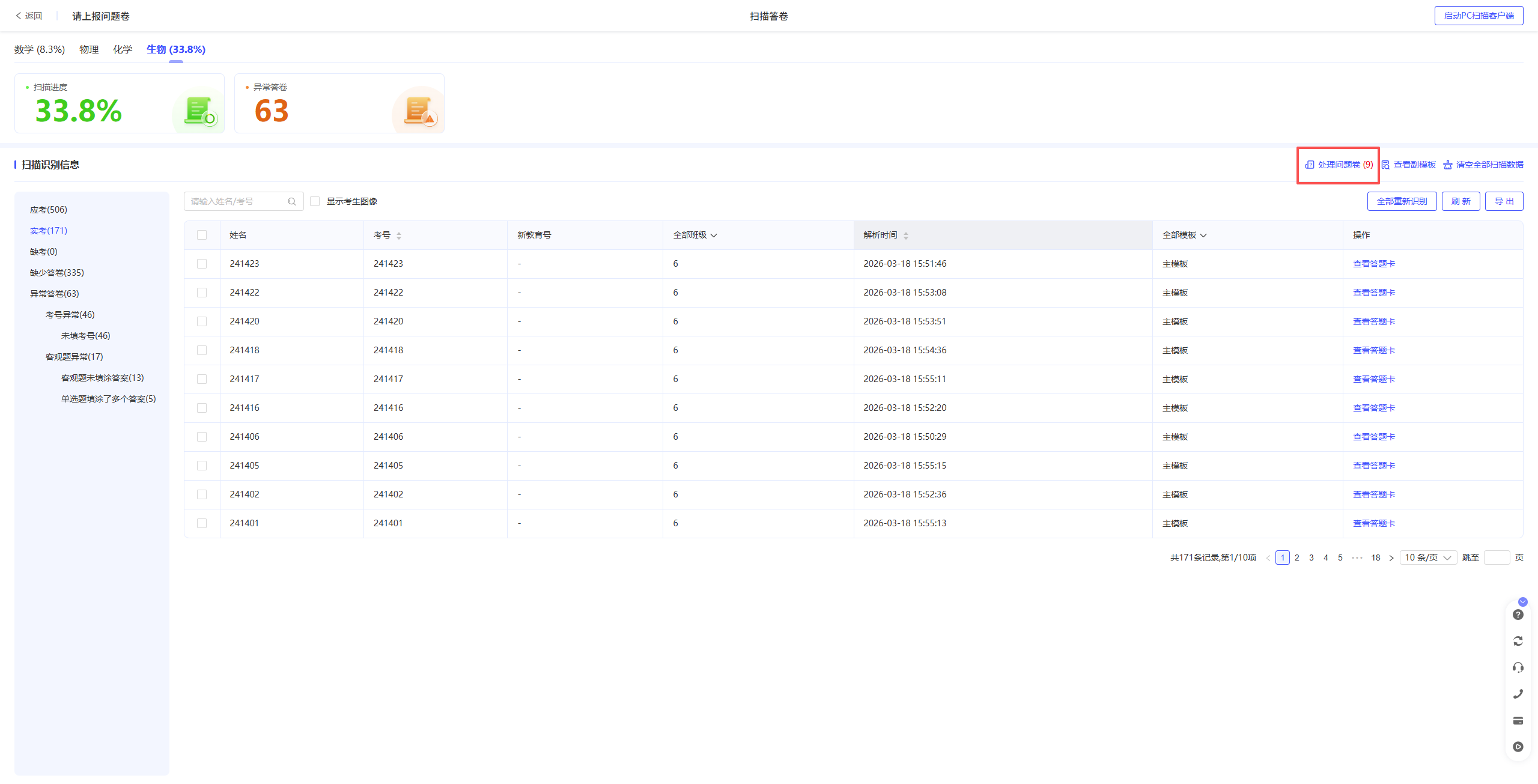Switch to the 物理 subject tab
Viewport: 1538px width, 784px height.
(89, 49)
